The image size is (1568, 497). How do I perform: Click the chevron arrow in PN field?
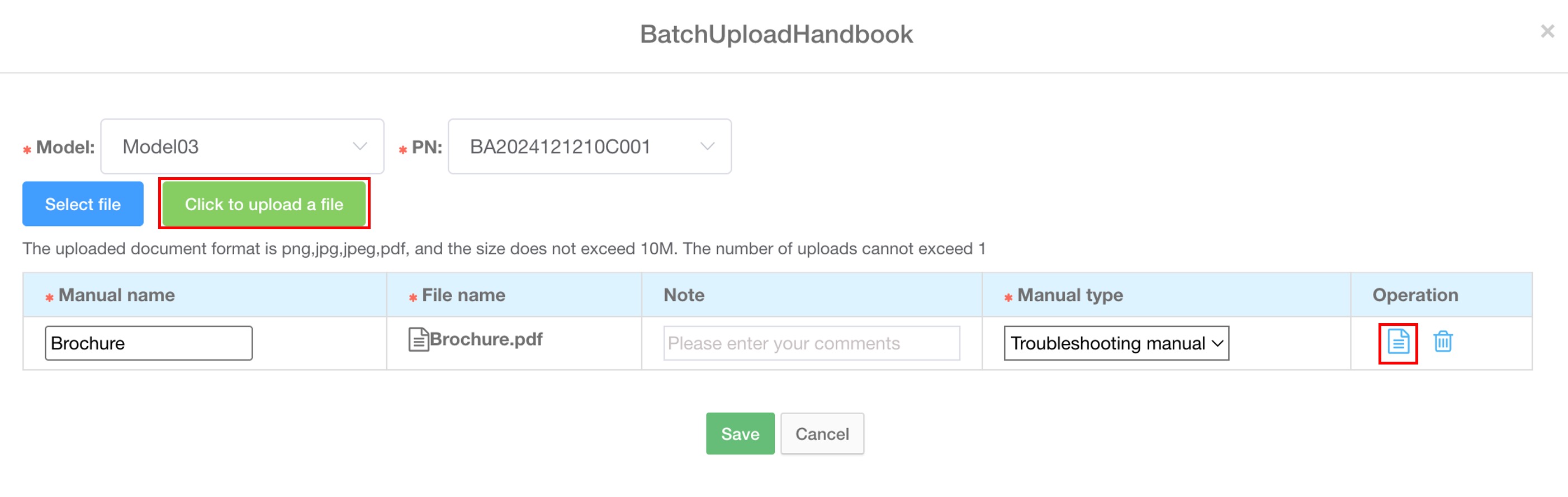tap(707, 147)
